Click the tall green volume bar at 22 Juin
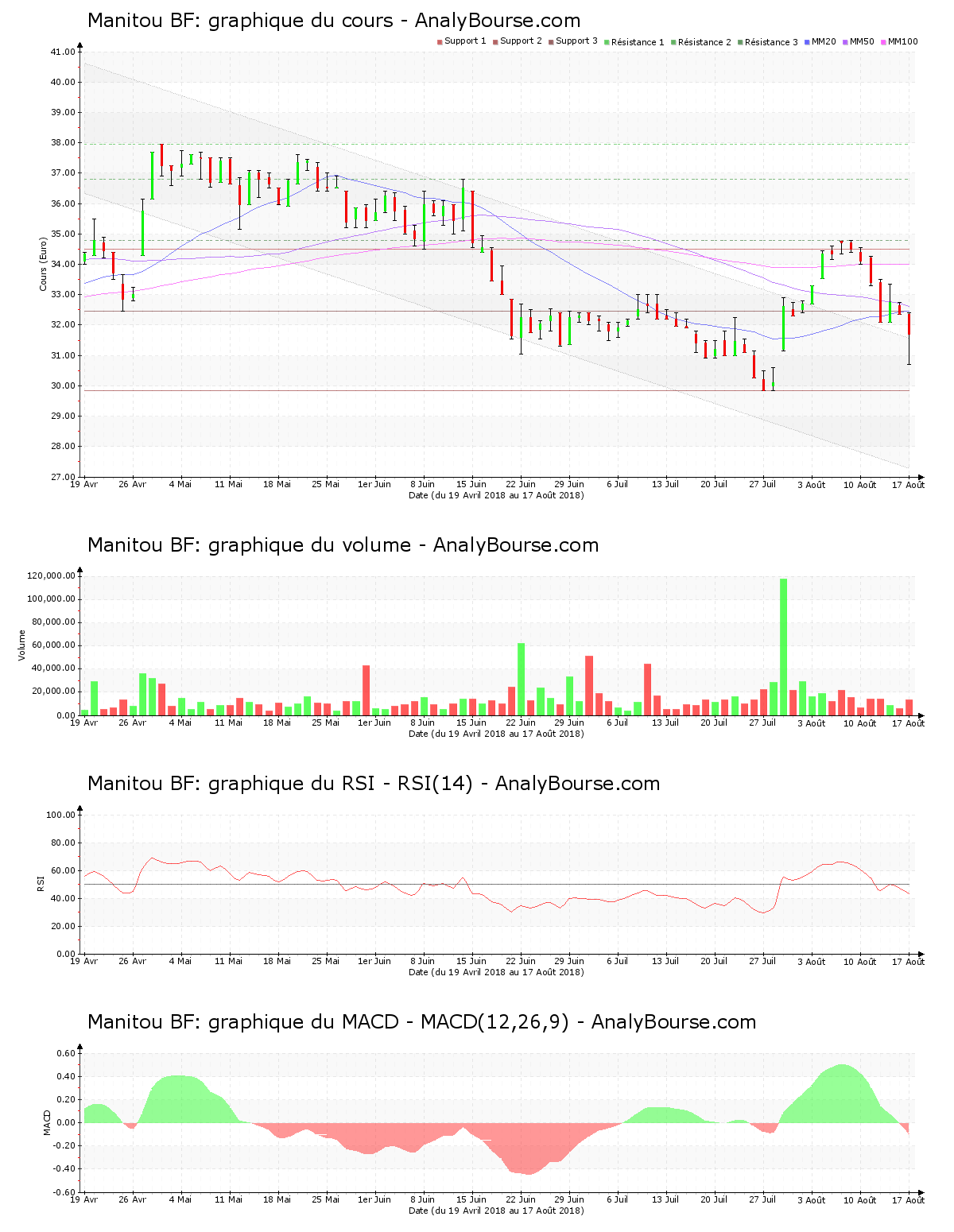This screenshot has height=1232, width=954. coord(522,679)
